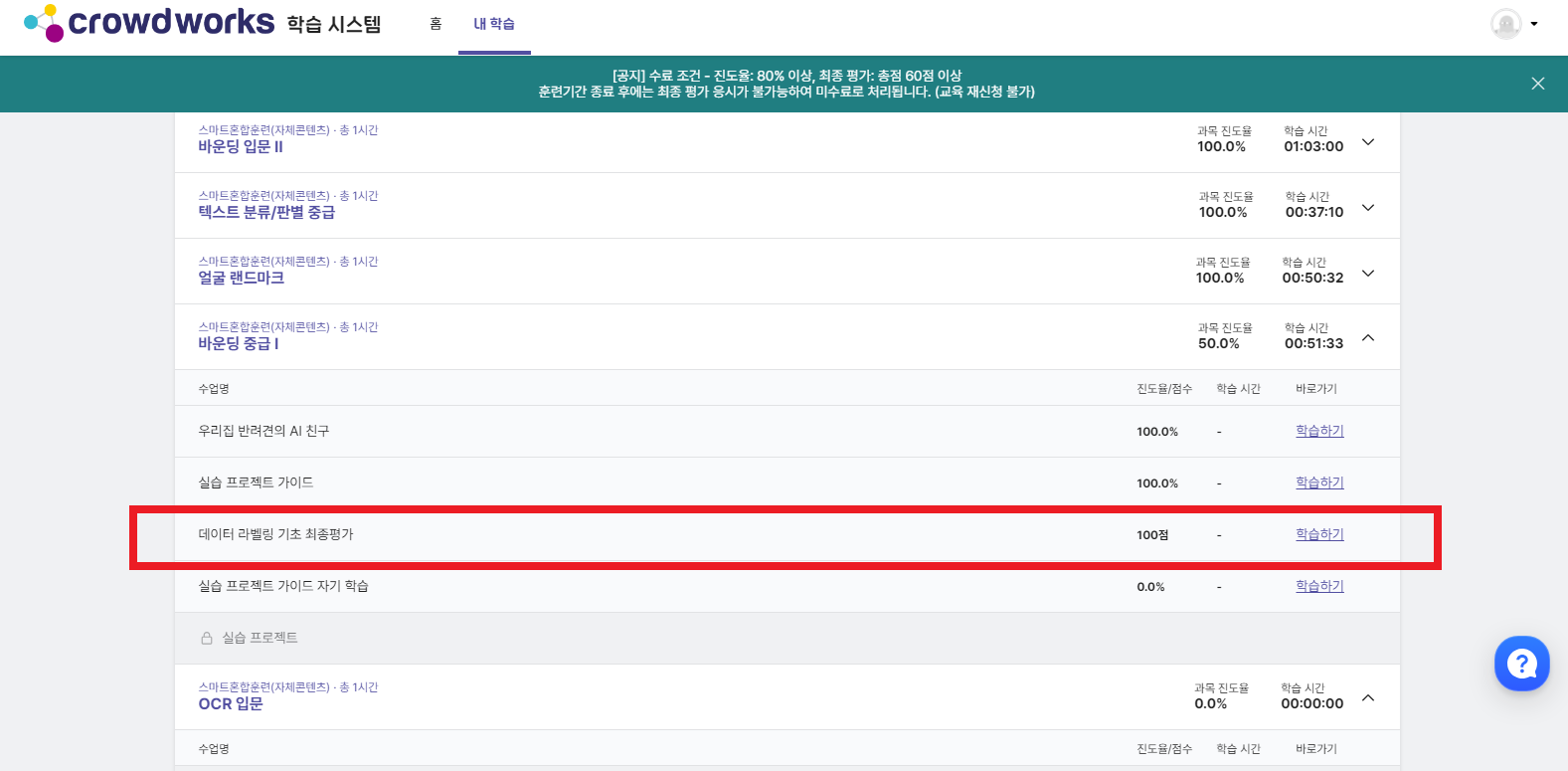
Task: Click the crowdworks logo
Action: pyautogui.click(x=149, y=22)
